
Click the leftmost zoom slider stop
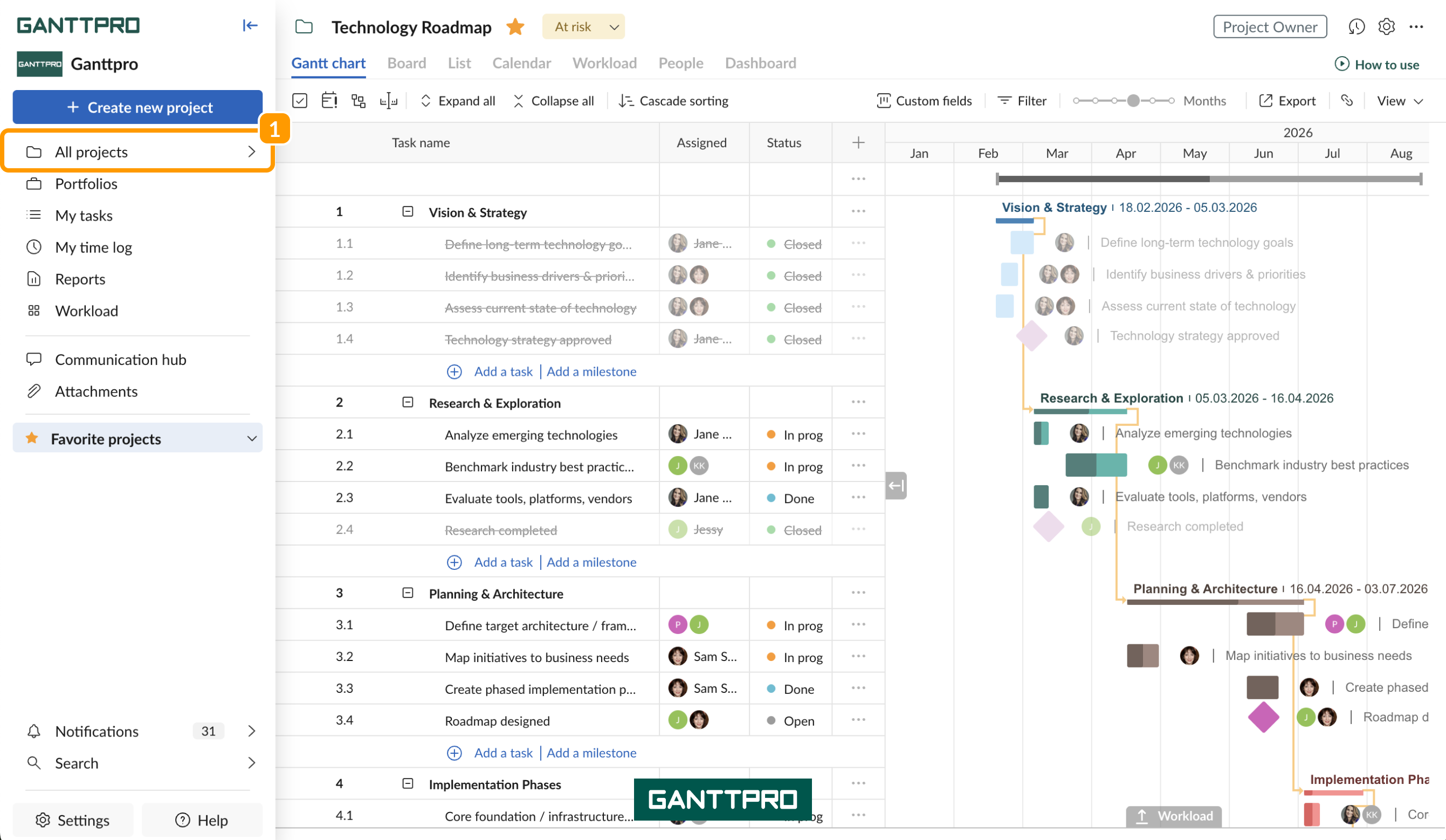click(x=1077, y=101)
